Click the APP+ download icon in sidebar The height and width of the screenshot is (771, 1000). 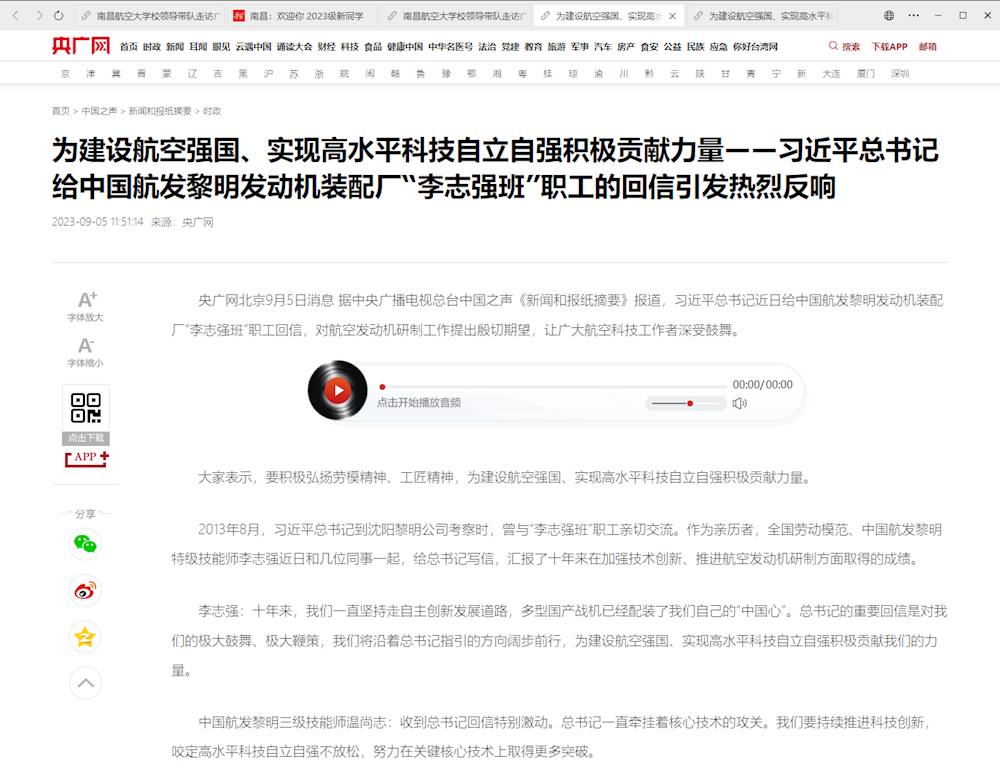pos(85,458)
